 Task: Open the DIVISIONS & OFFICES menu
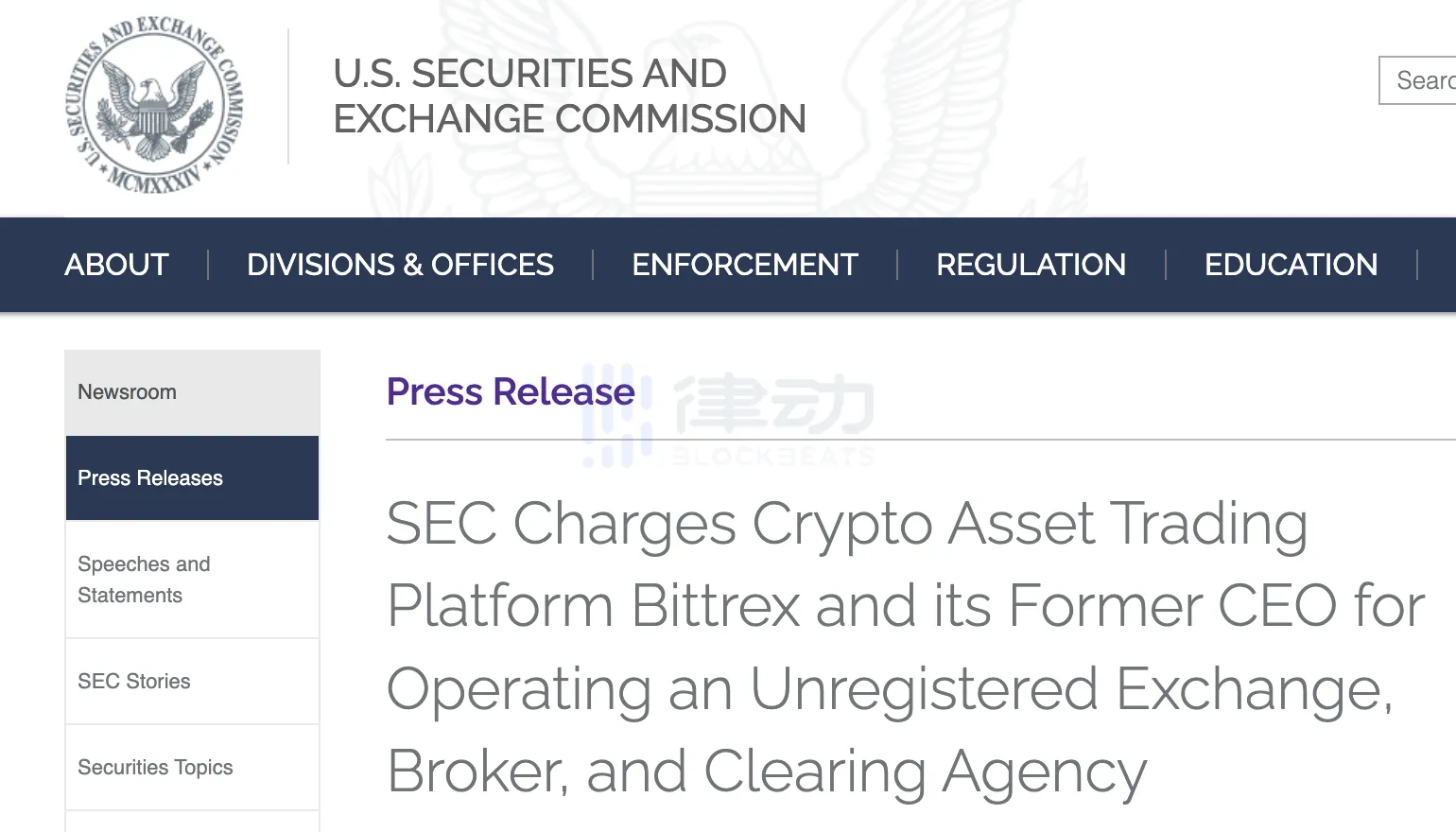[x=400, y=265]
